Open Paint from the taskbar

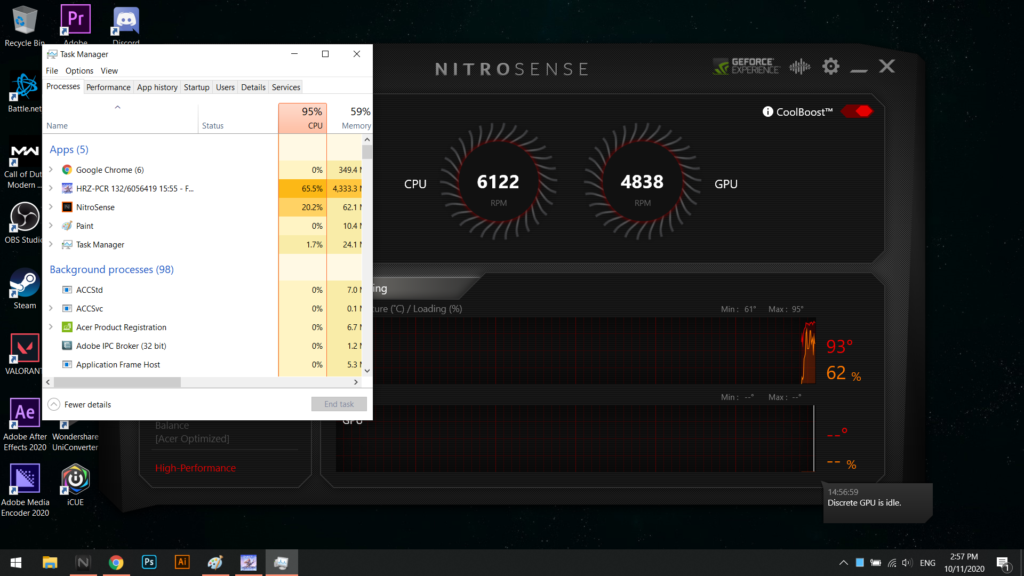point(215,562)
